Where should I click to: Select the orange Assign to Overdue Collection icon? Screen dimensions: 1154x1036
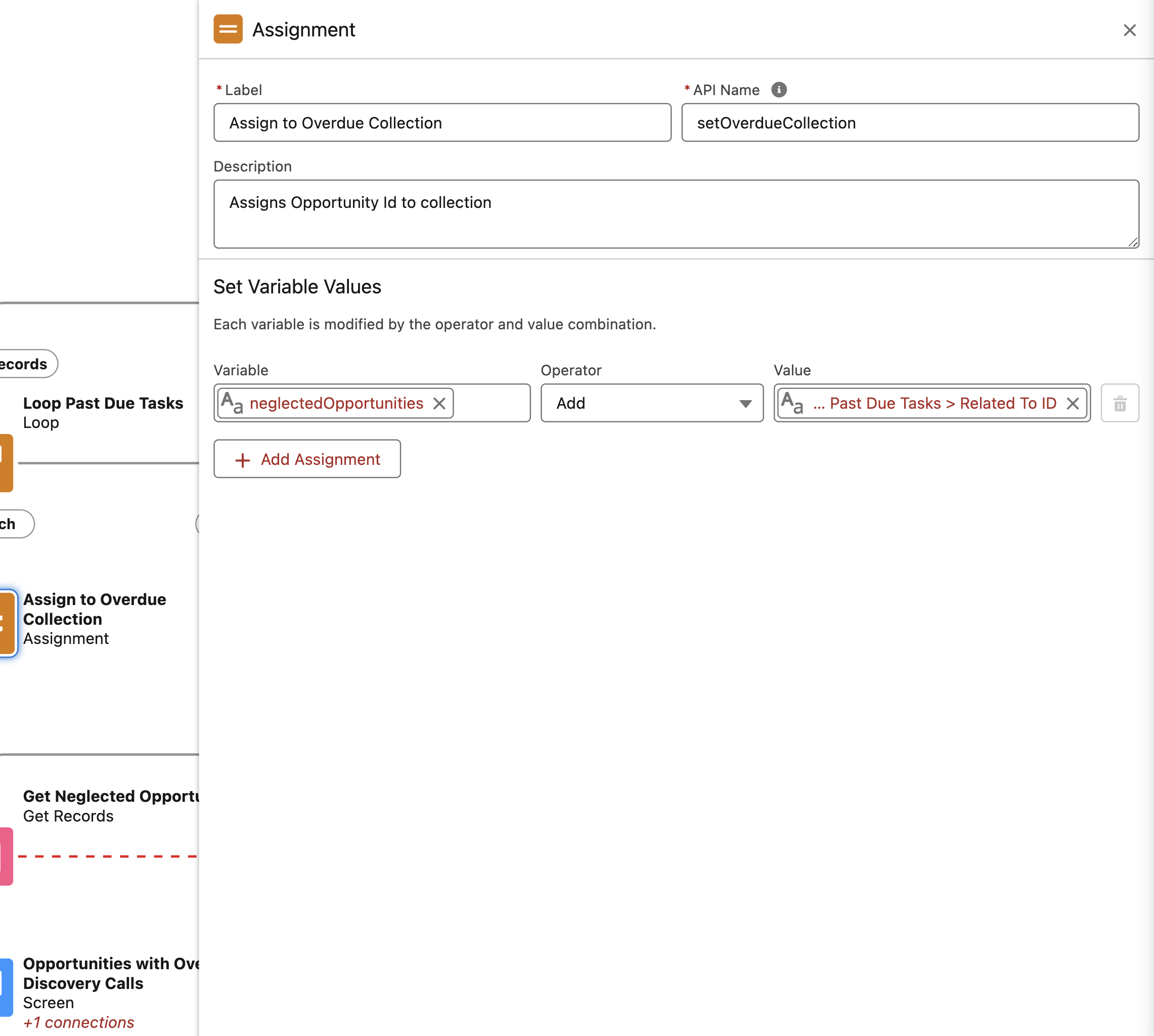[7, 623]
